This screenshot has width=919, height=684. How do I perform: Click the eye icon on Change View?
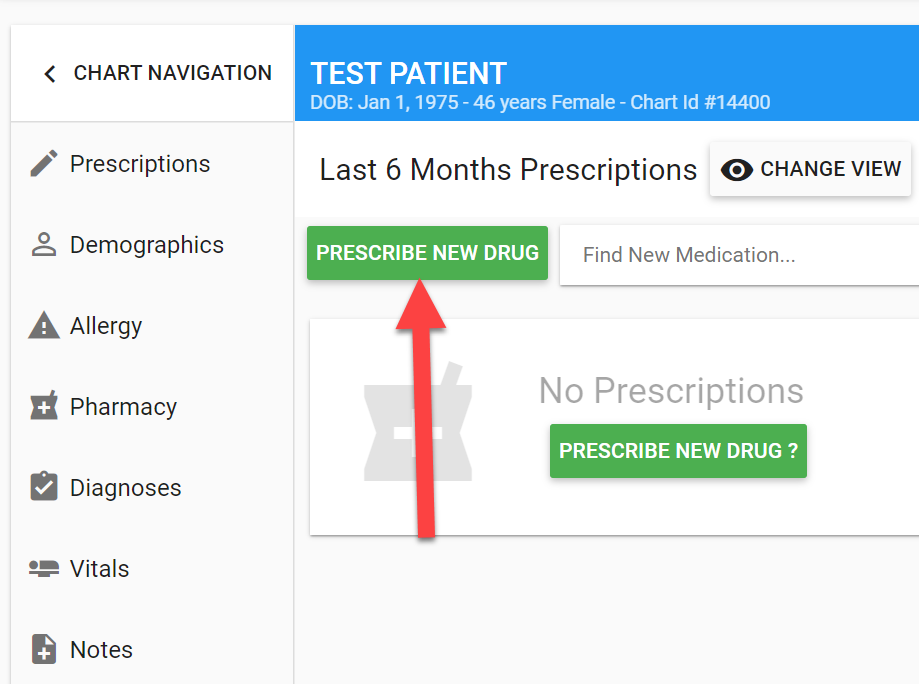click(x=737, y=169)
